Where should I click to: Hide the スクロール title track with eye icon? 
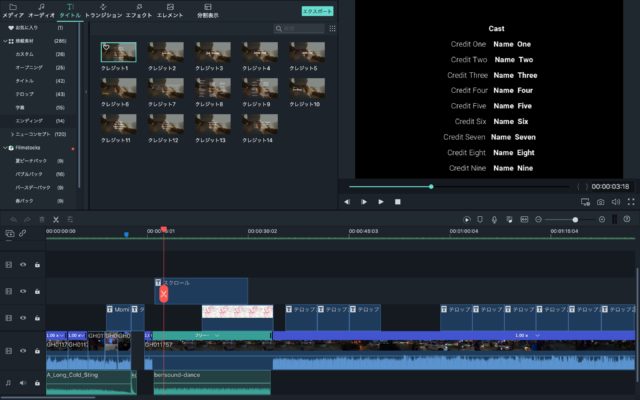click(x=23, y=292)
